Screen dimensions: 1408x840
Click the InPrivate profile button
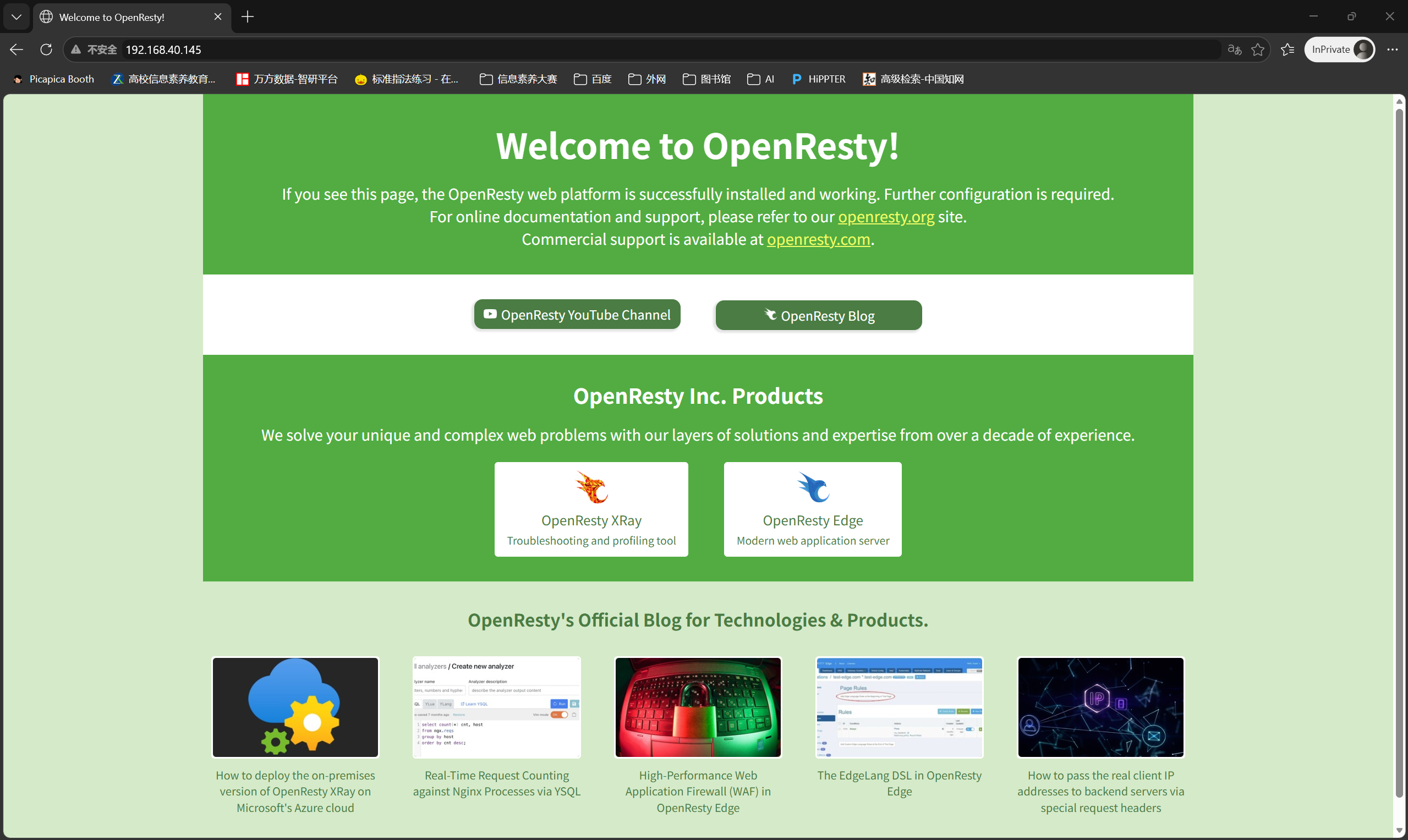1339,50
